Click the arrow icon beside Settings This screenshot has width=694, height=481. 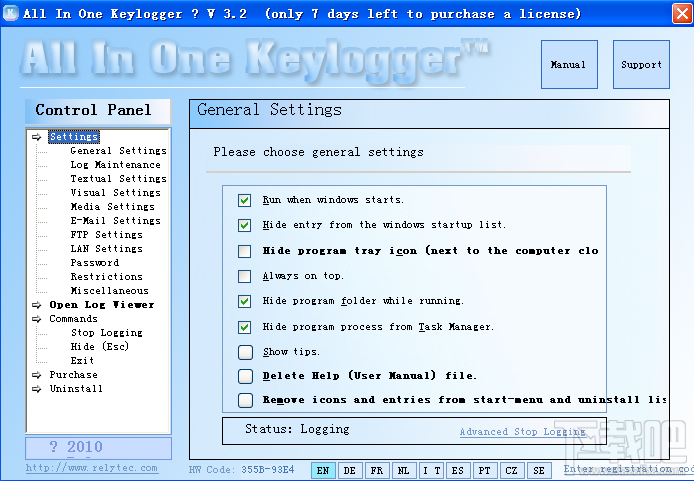(37, 137)
